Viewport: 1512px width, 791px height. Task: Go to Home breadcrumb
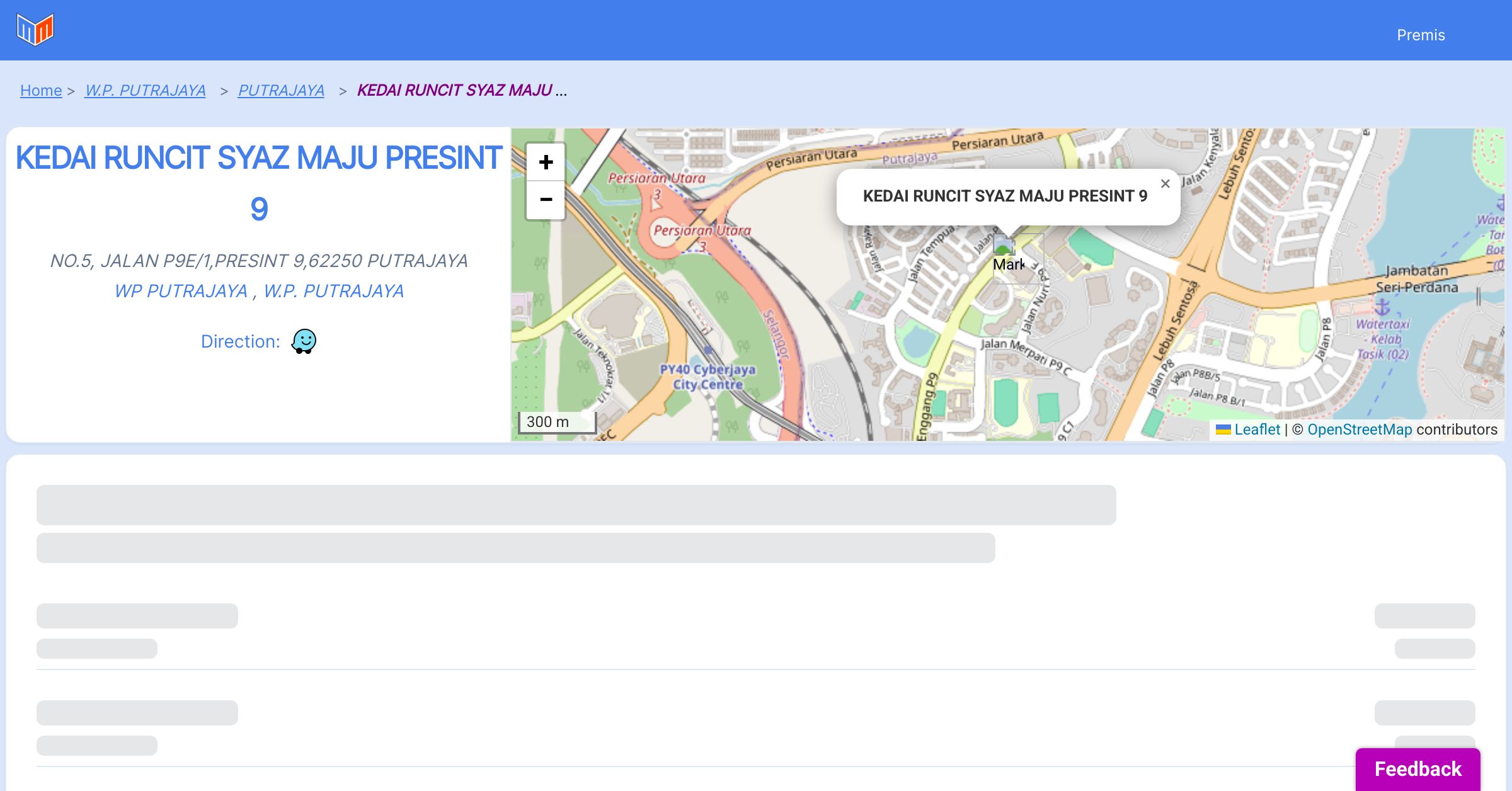click(41, 91)
